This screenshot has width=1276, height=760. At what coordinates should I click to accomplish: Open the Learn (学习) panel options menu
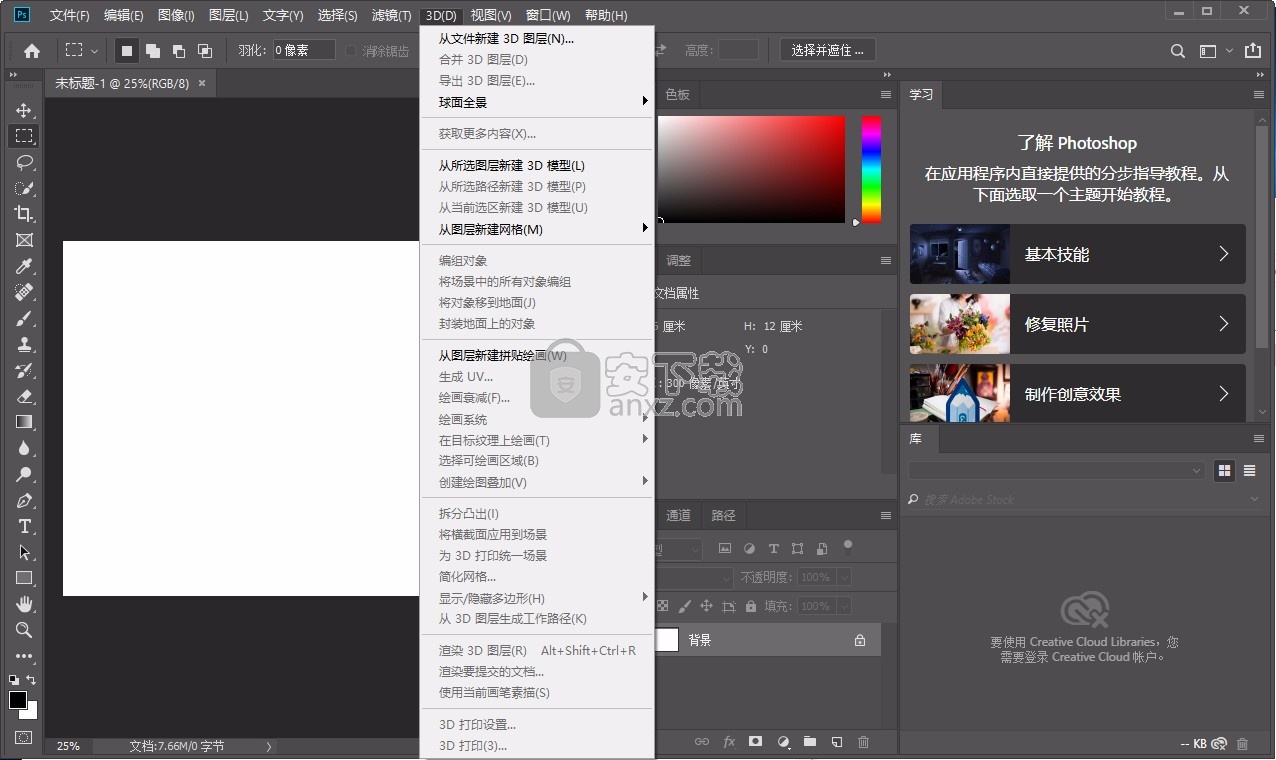point(1259,94)
